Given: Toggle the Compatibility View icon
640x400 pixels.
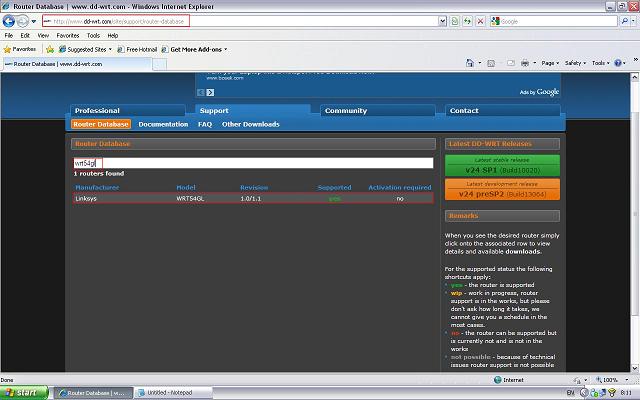Looking at the screenshot, I should pos(454,21).
